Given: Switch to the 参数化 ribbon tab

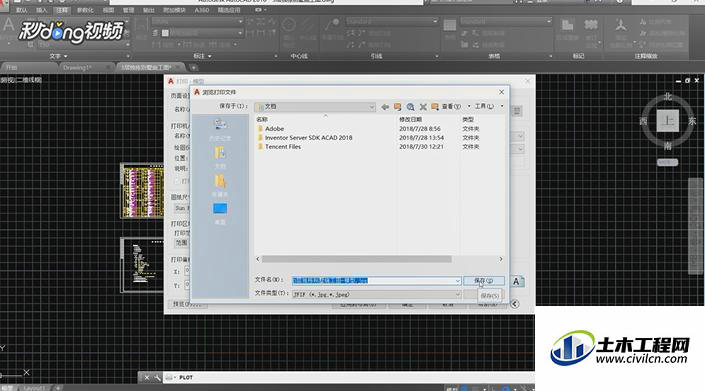Looking at the screenshot, I should [x=85, y=10].
